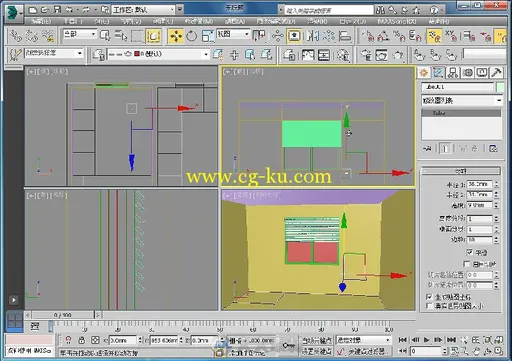Viewport: 512px width, 361px height.
Task: Switch to the Create panel tab
Action: (x=424, y=73)
